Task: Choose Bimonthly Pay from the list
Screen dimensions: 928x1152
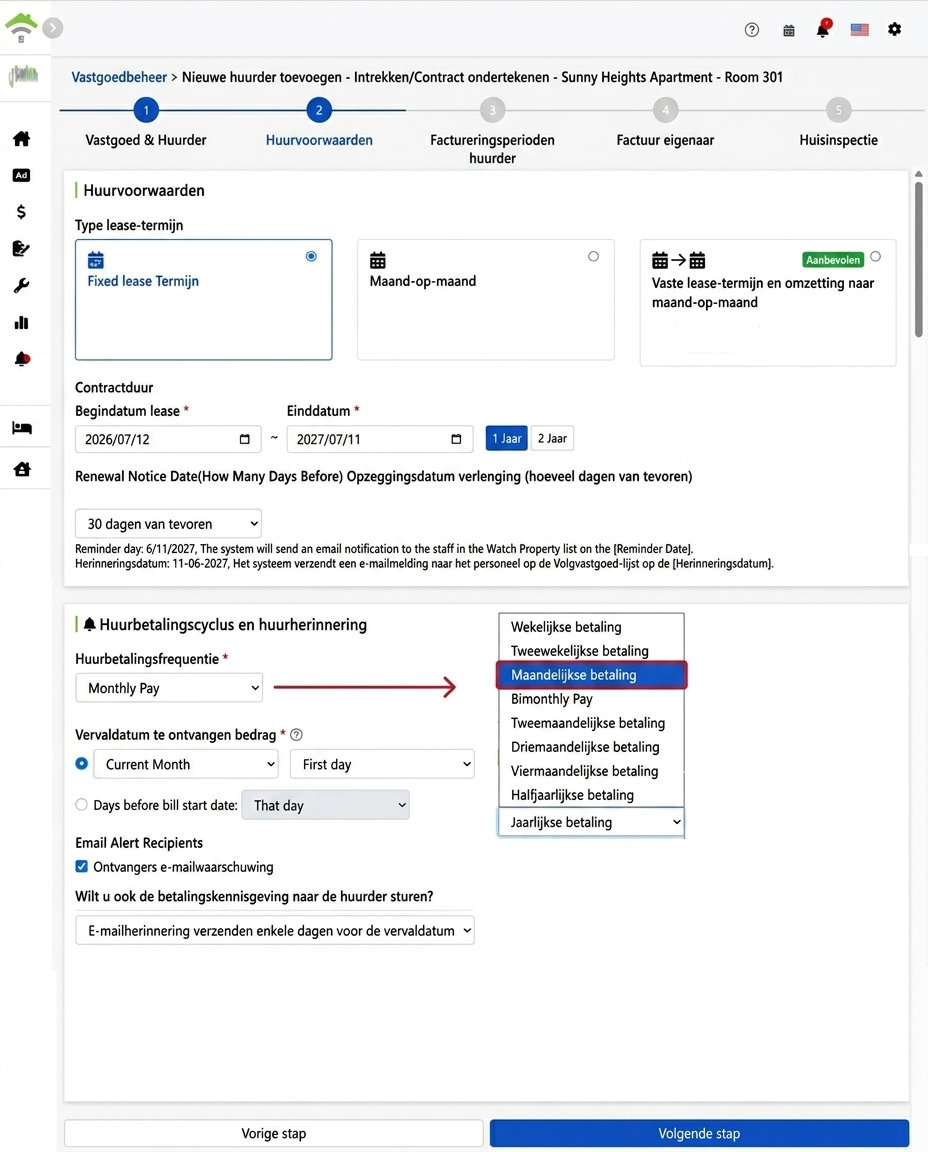Action: click(591, 699)
